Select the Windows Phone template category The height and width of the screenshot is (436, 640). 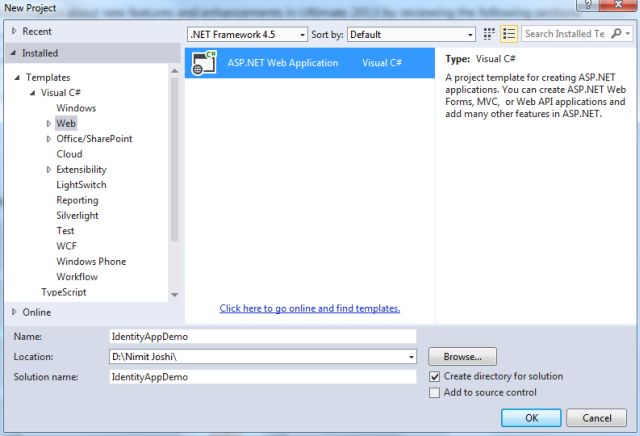point(91,262)
